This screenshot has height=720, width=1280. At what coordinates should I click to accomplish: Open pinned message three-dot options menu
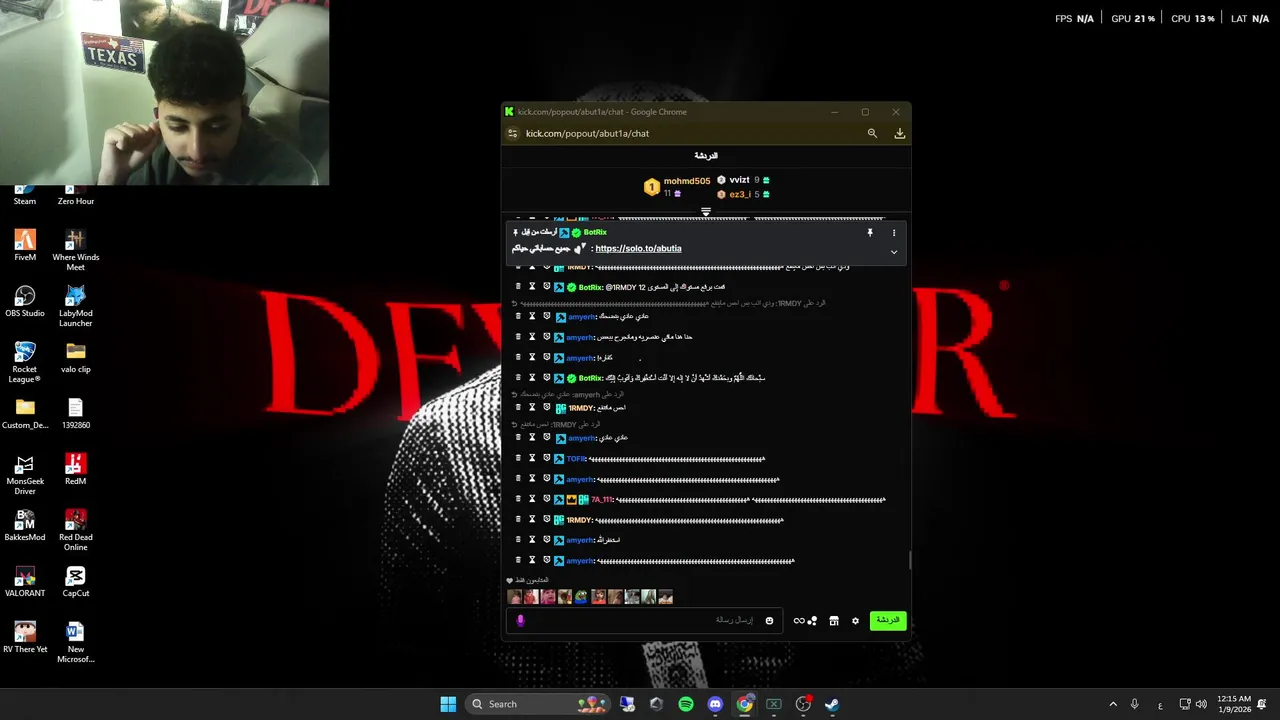894,232
